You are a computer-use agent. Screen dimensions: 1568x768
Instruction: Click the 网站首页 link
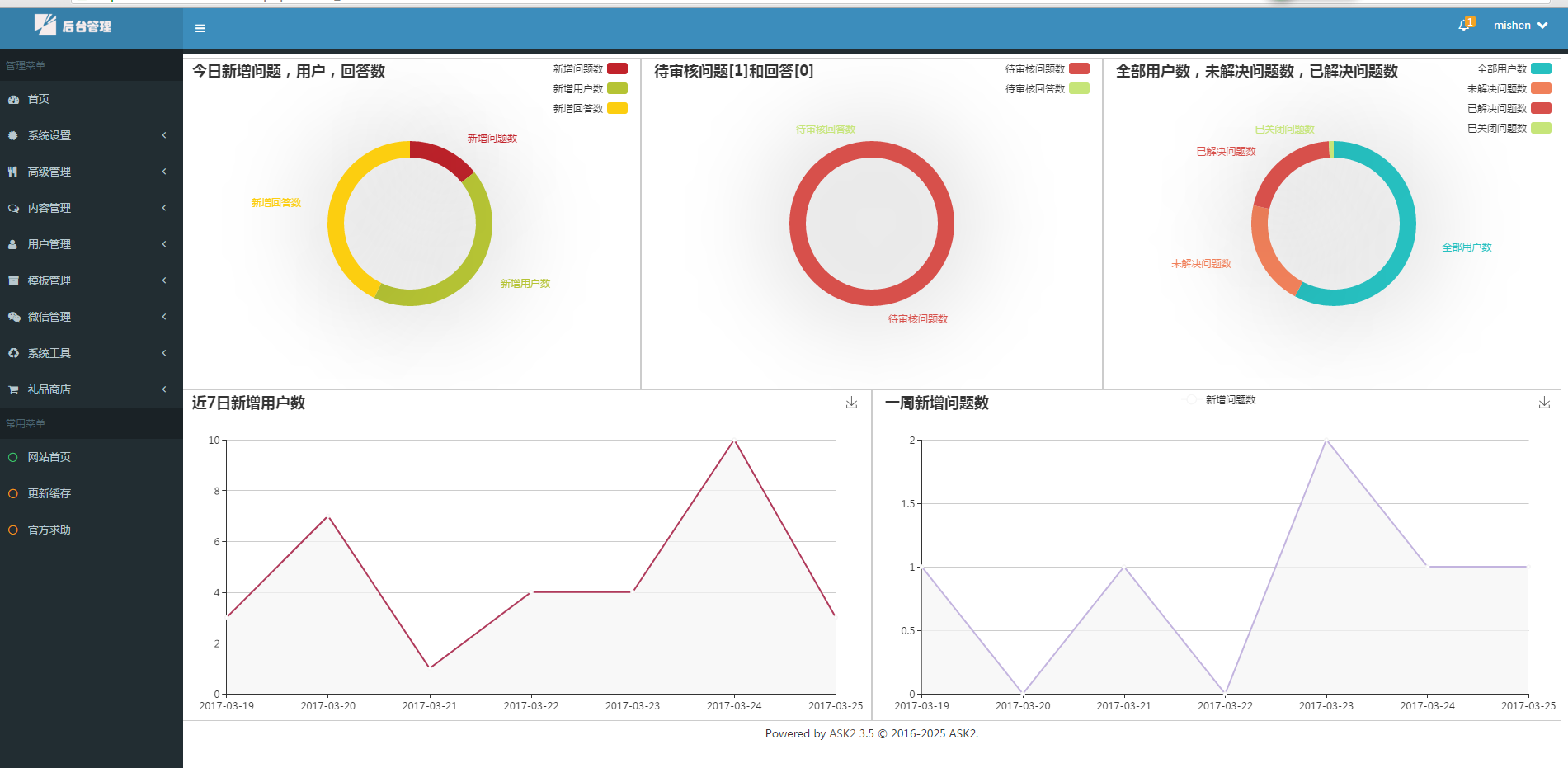tap(49, 457)
